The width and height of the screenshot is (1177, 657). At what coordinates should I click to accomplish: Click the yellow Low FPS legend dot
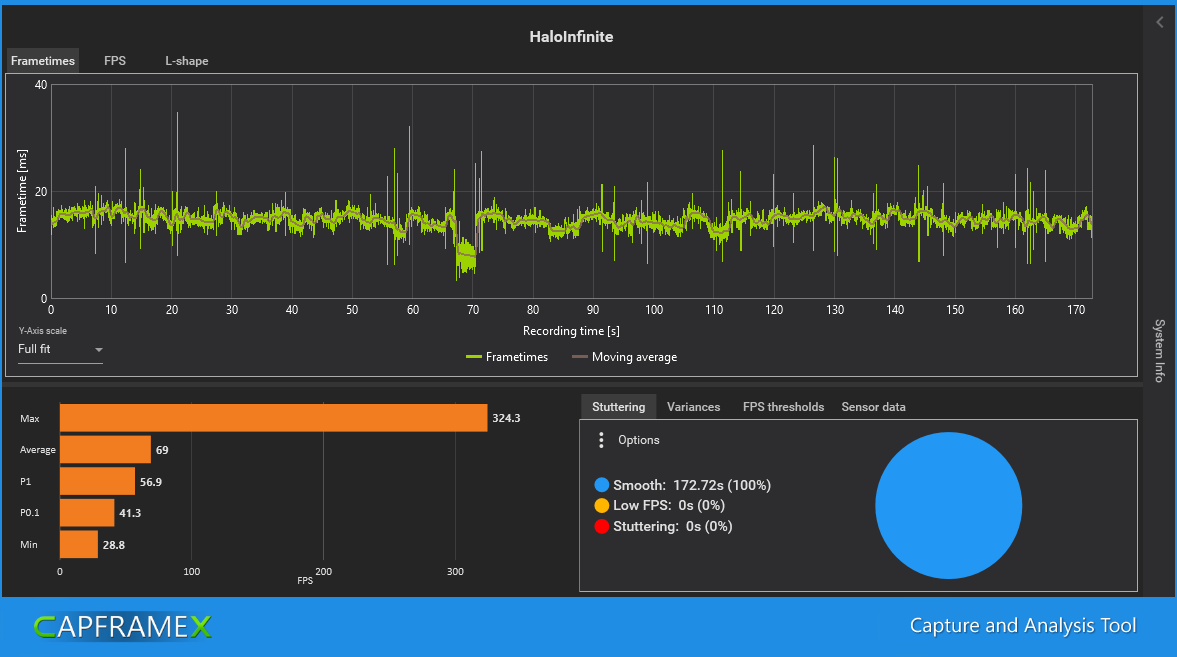tap(601, 505)
